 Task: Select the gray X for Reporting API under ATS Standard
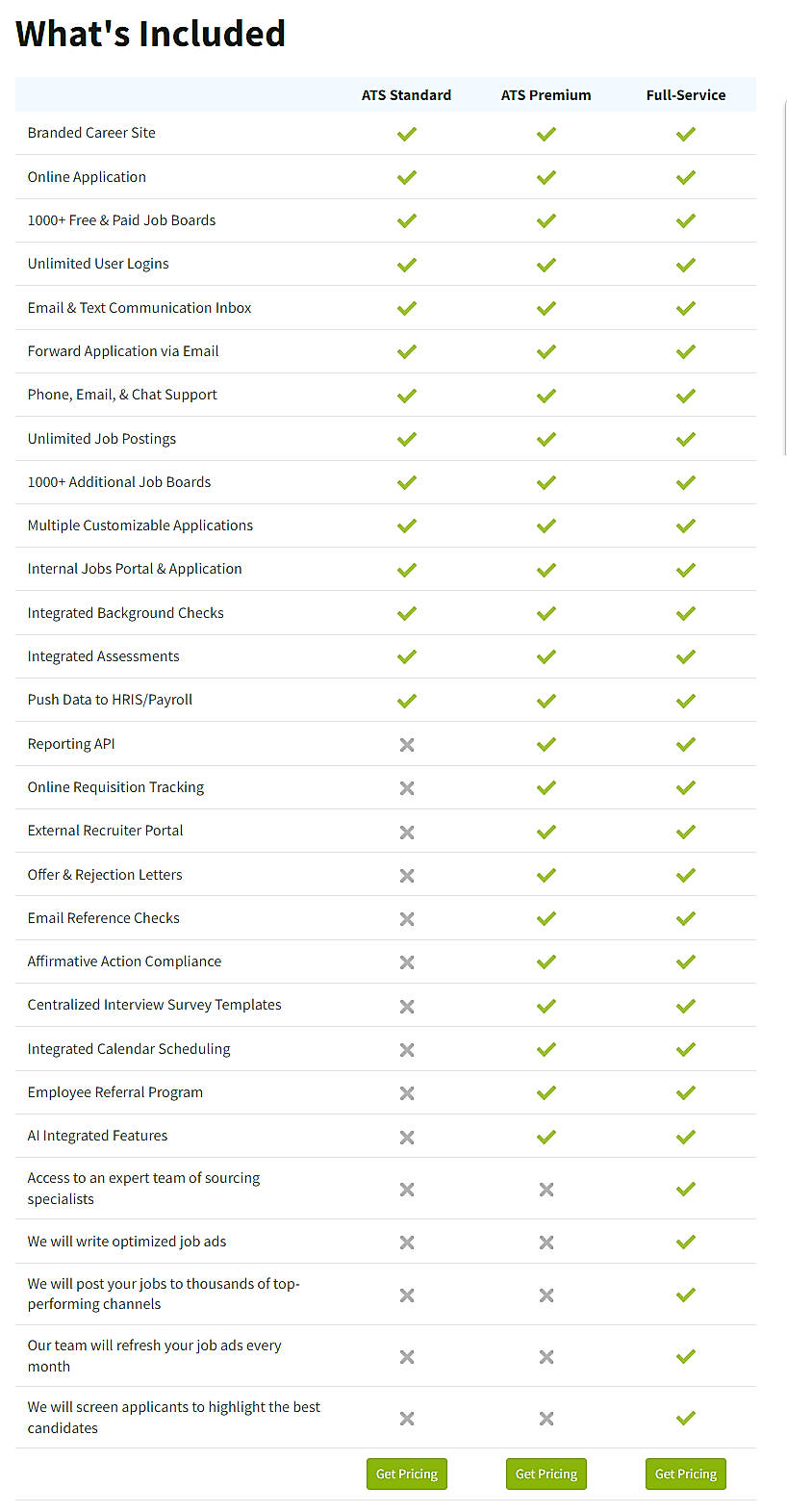(x=406, y=744)
